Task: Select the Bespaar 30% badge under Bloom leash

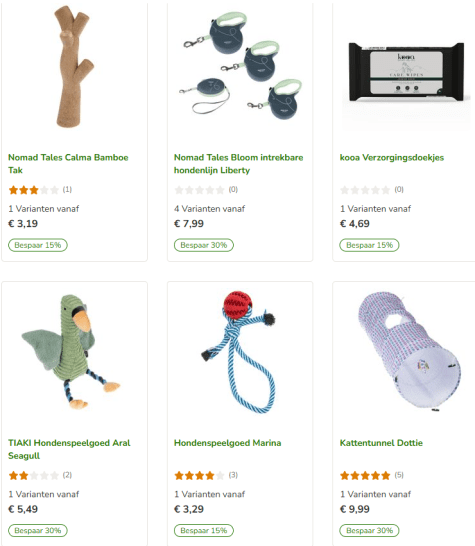Action: [204, 245]
